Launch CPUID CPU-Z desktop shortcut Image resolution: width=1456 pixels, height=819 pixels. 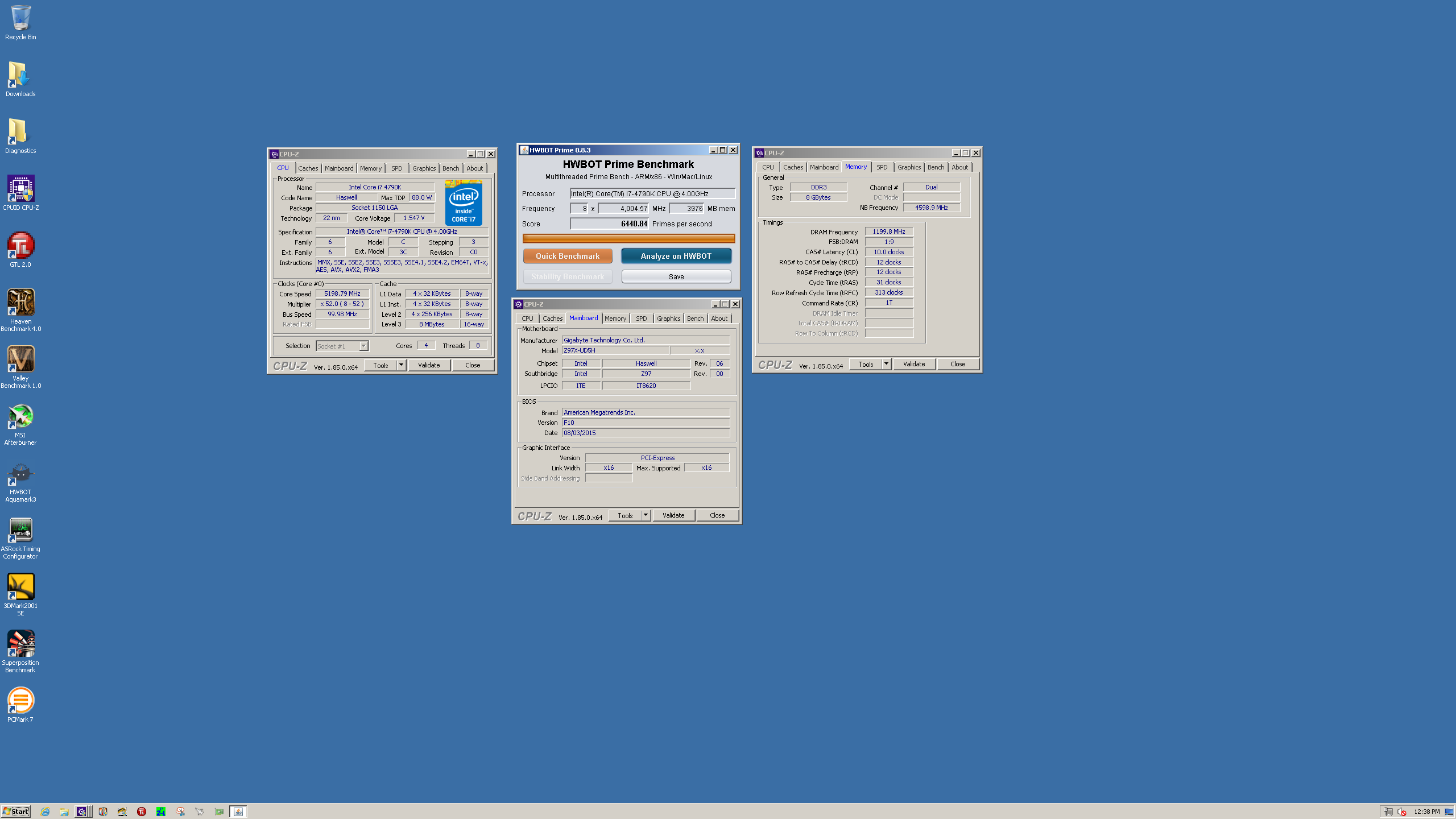(20, 193)
